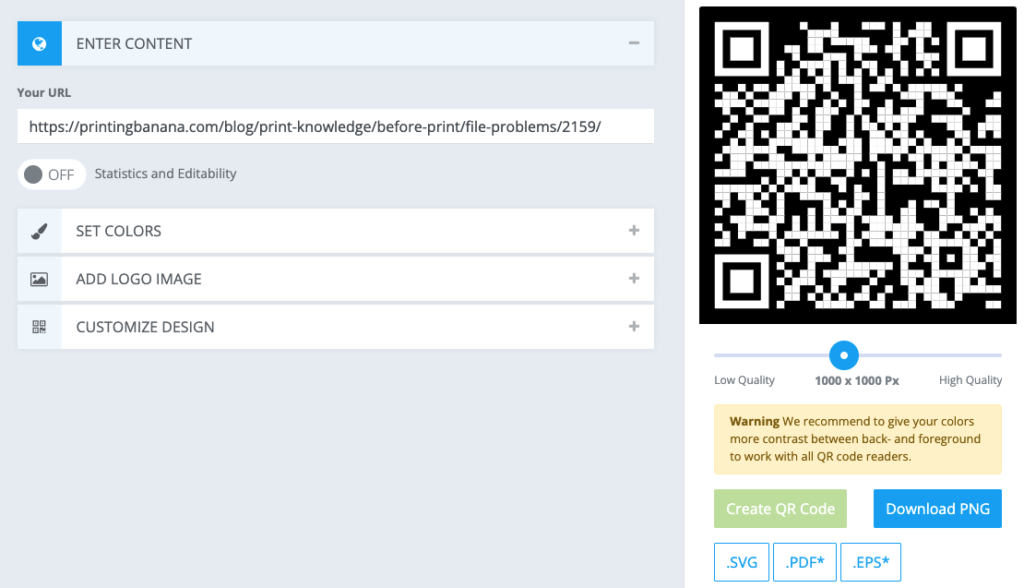Click the High Quality label

(x=970, y=380)
